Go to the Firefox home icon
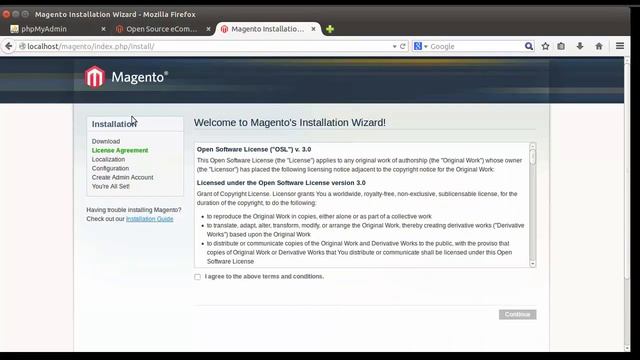640x360 pixels. 599,46
